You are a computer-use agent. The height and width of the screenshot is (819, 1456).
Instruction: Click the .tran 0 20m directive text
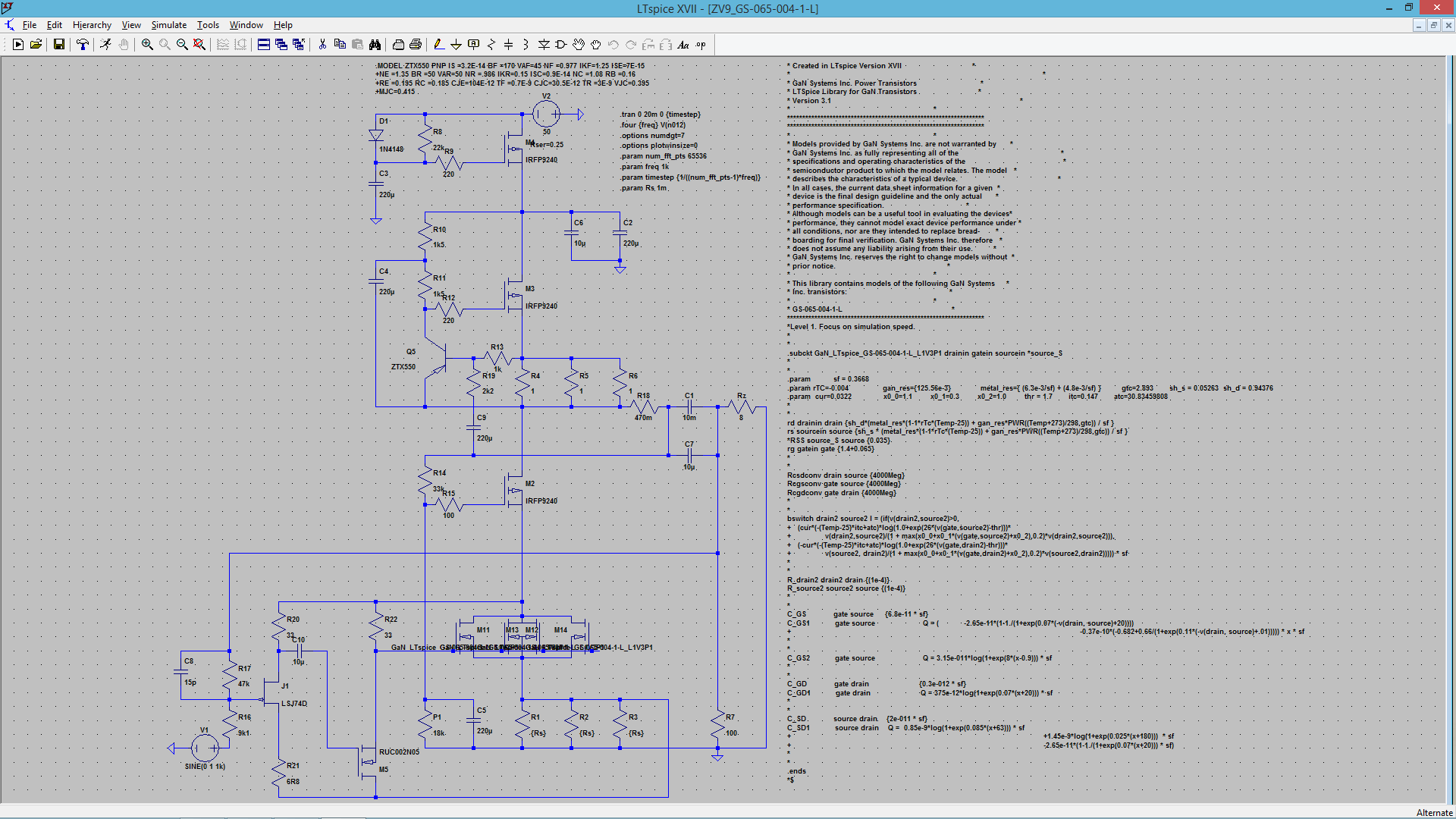(661, 115)
